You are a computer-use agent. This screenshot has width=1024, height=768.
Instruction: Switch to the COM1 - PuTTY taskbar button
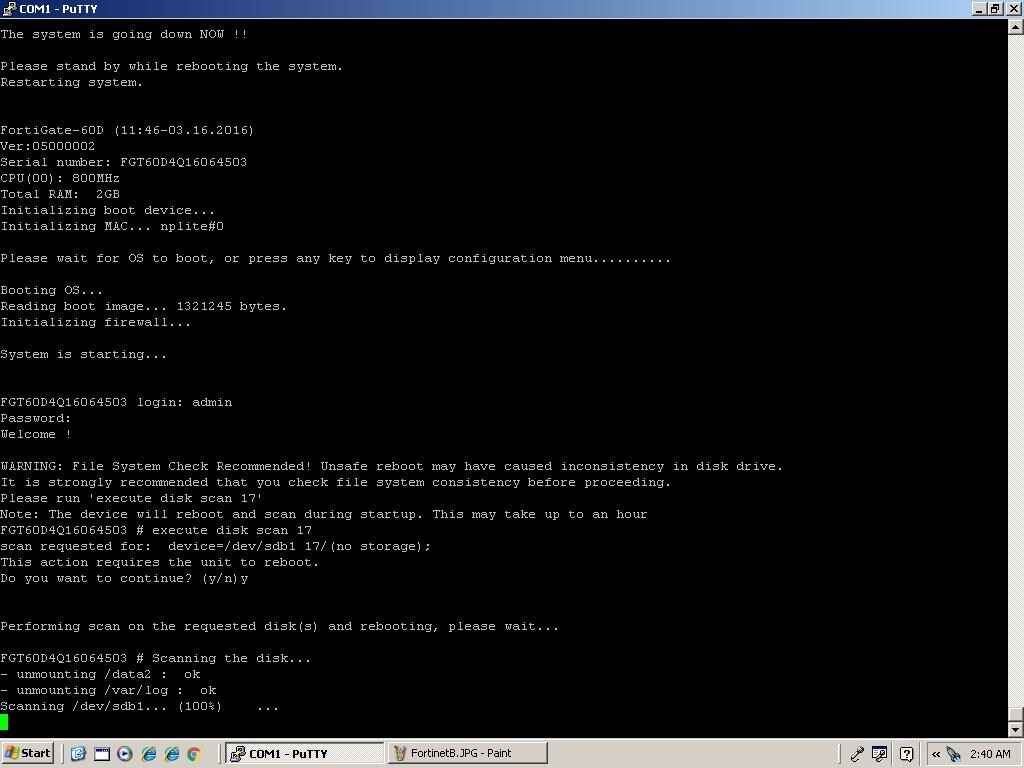click(305, 753)
